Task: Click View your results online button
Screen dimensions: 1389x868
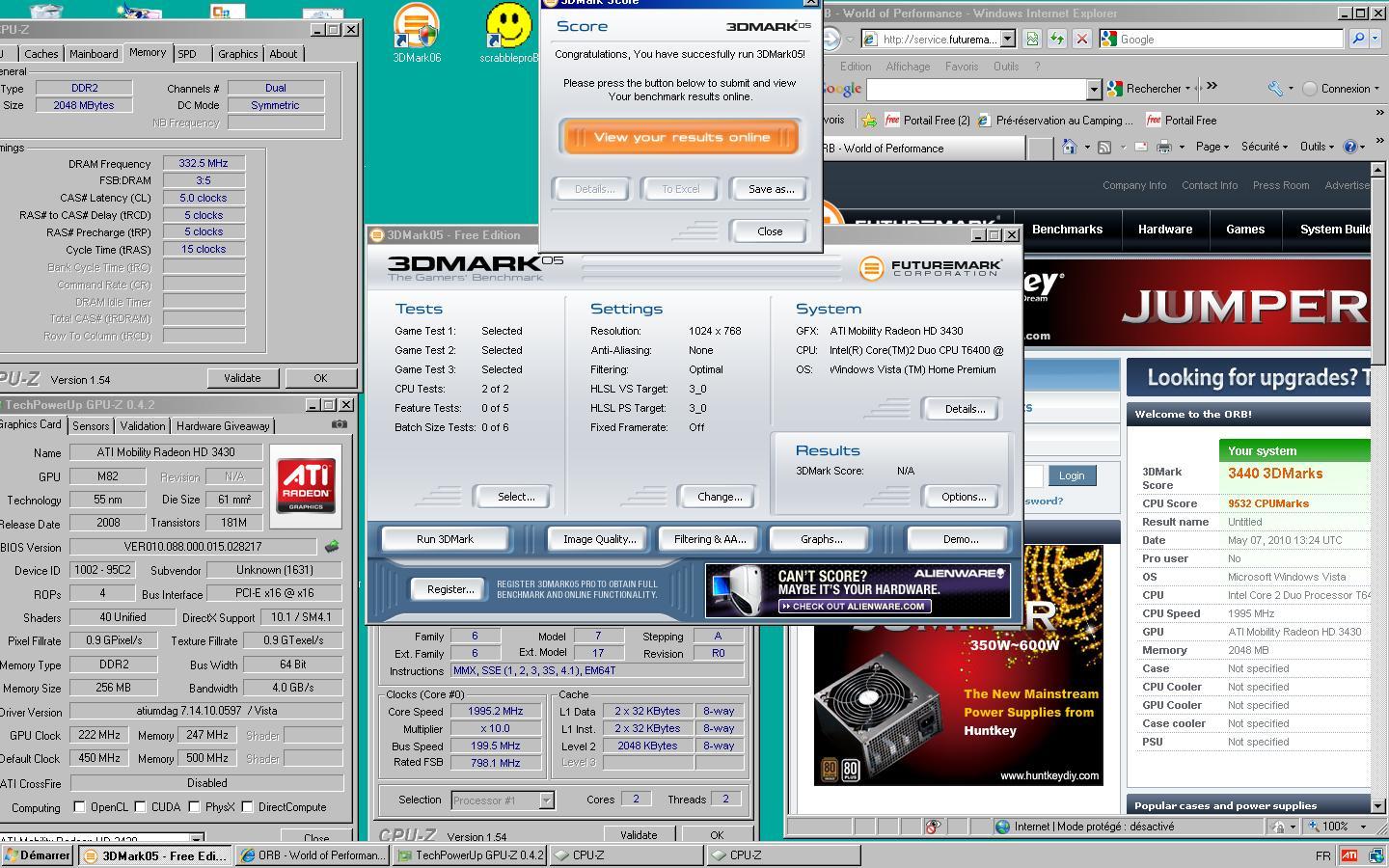Action: pyautogui.click(x=681, y=137)
